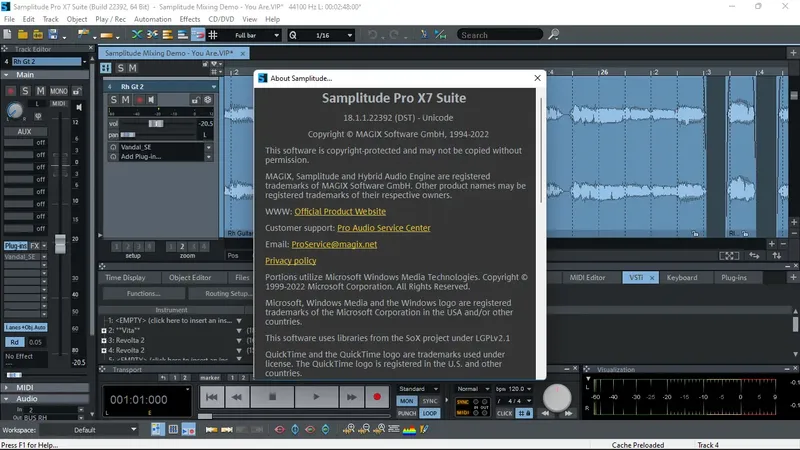Click the open folder icon in toolbar
Screen dimensions: 800x450
click(x=22, y=35)
